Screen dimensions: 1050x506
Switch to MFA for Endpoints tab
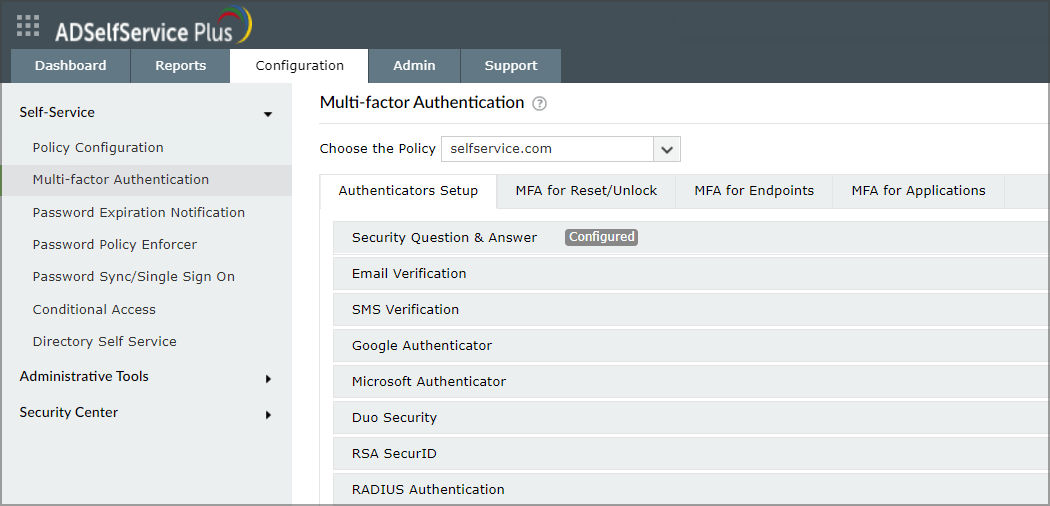tap(754, 191)
